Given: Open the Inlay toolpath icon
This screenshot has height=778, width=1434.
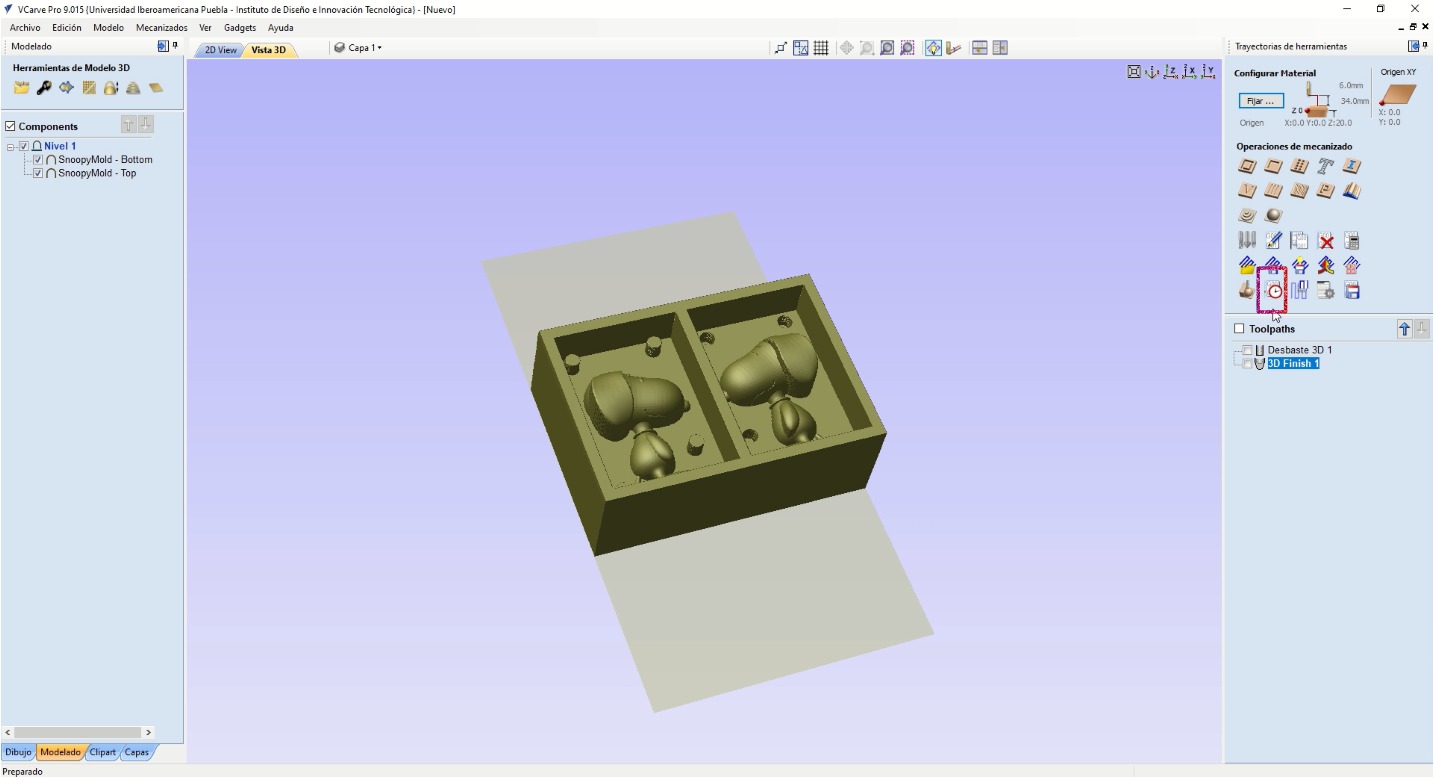Looking at the screenshot, I should click(1351, 166).
